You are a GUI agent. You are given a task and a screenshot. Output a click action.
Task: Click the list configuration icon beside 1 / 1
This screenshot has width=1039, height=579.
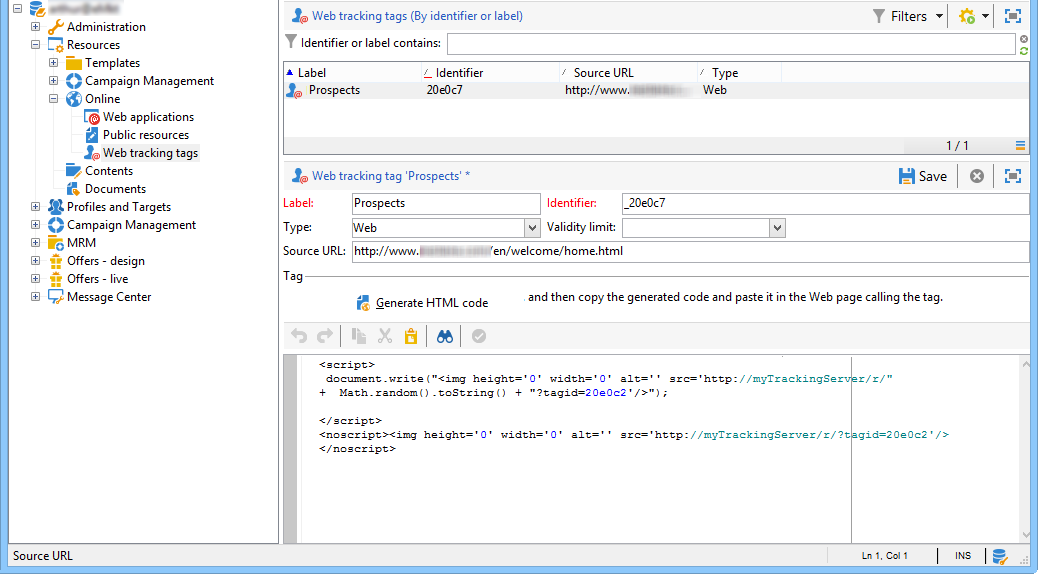(x=1021, y=146)
